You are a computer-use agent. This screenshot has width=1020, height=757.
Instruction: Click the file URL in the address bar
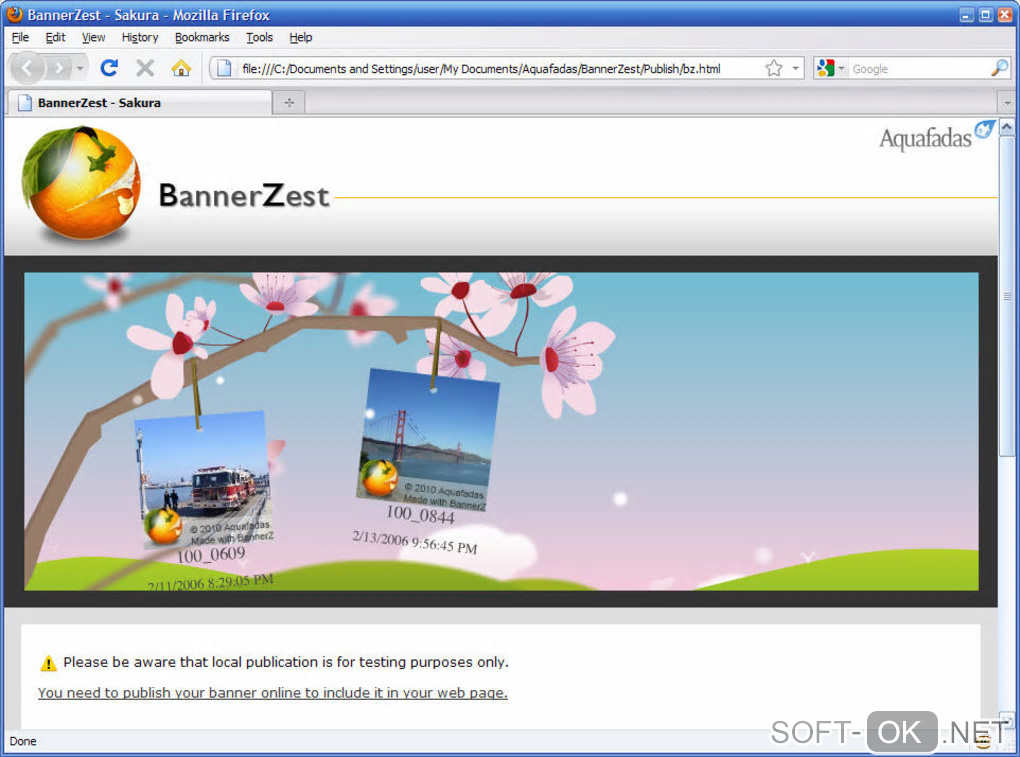481,69
